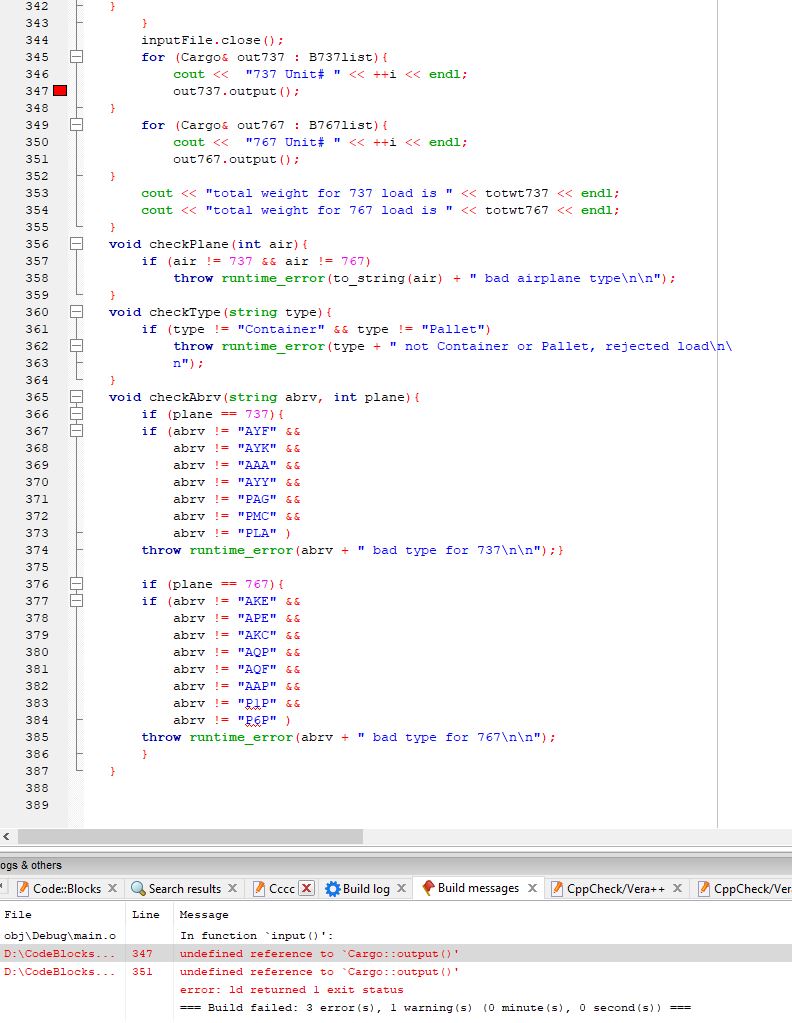Collapse the plane == 767 block fold at line 376

coord(76,584)
